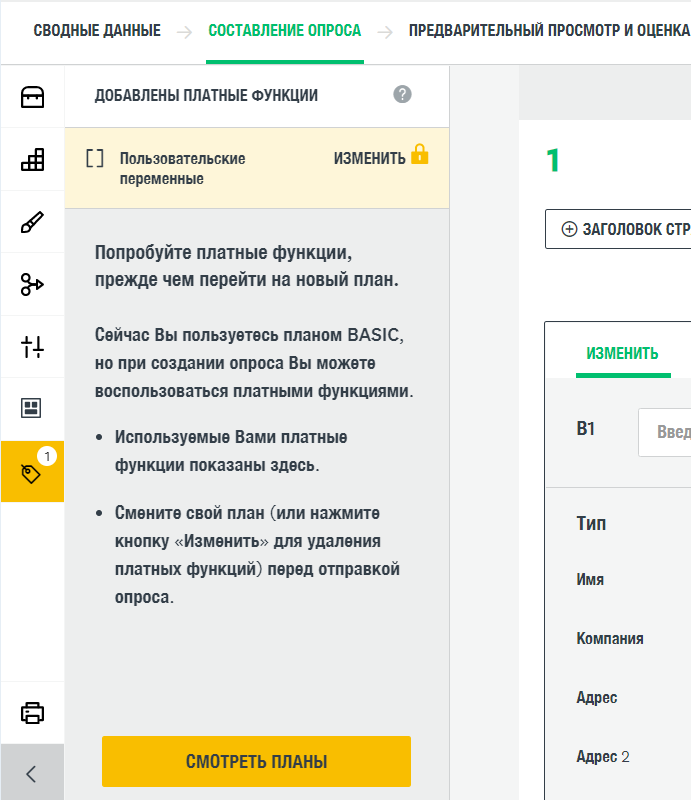Select the green ИЗМЕНИТЬ question tab

click(622, 354)
